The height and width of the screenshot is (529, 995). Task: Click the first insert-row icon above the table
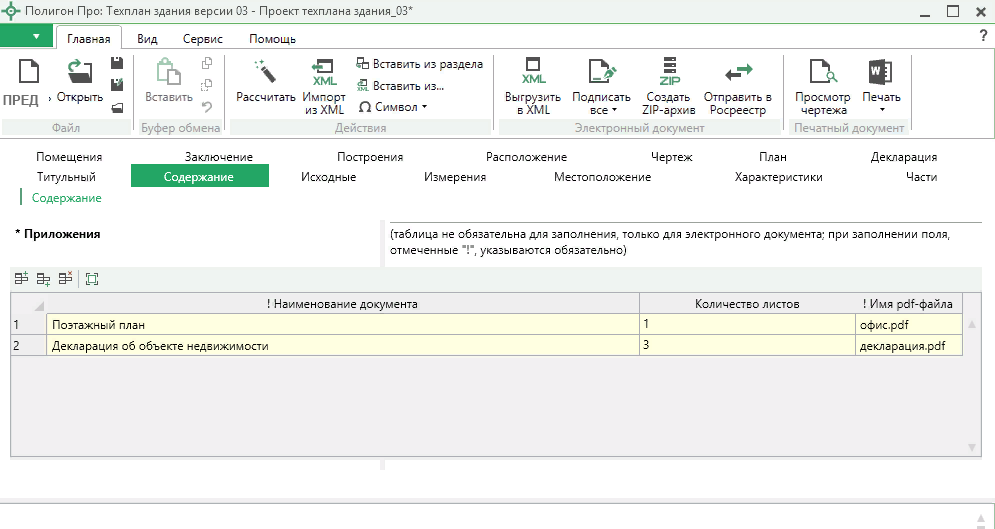(x=22, y=279)
